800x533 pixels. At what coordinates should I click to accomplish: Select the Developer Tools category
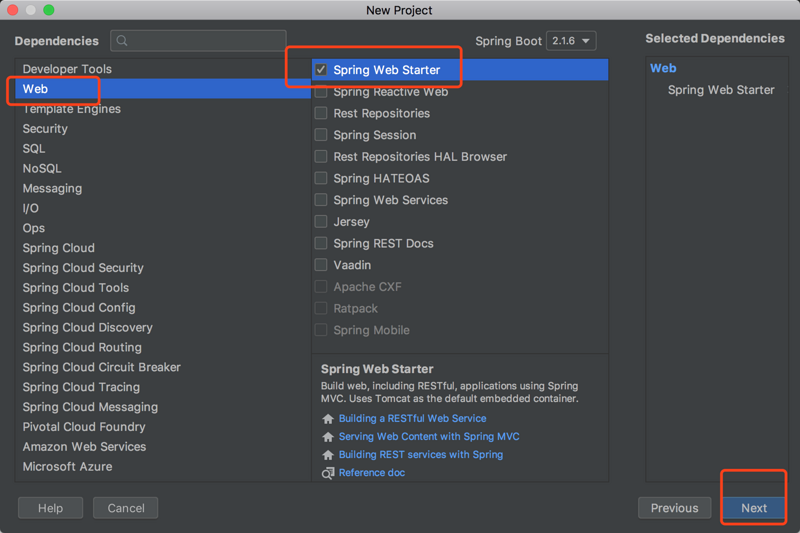coord(67,69)
